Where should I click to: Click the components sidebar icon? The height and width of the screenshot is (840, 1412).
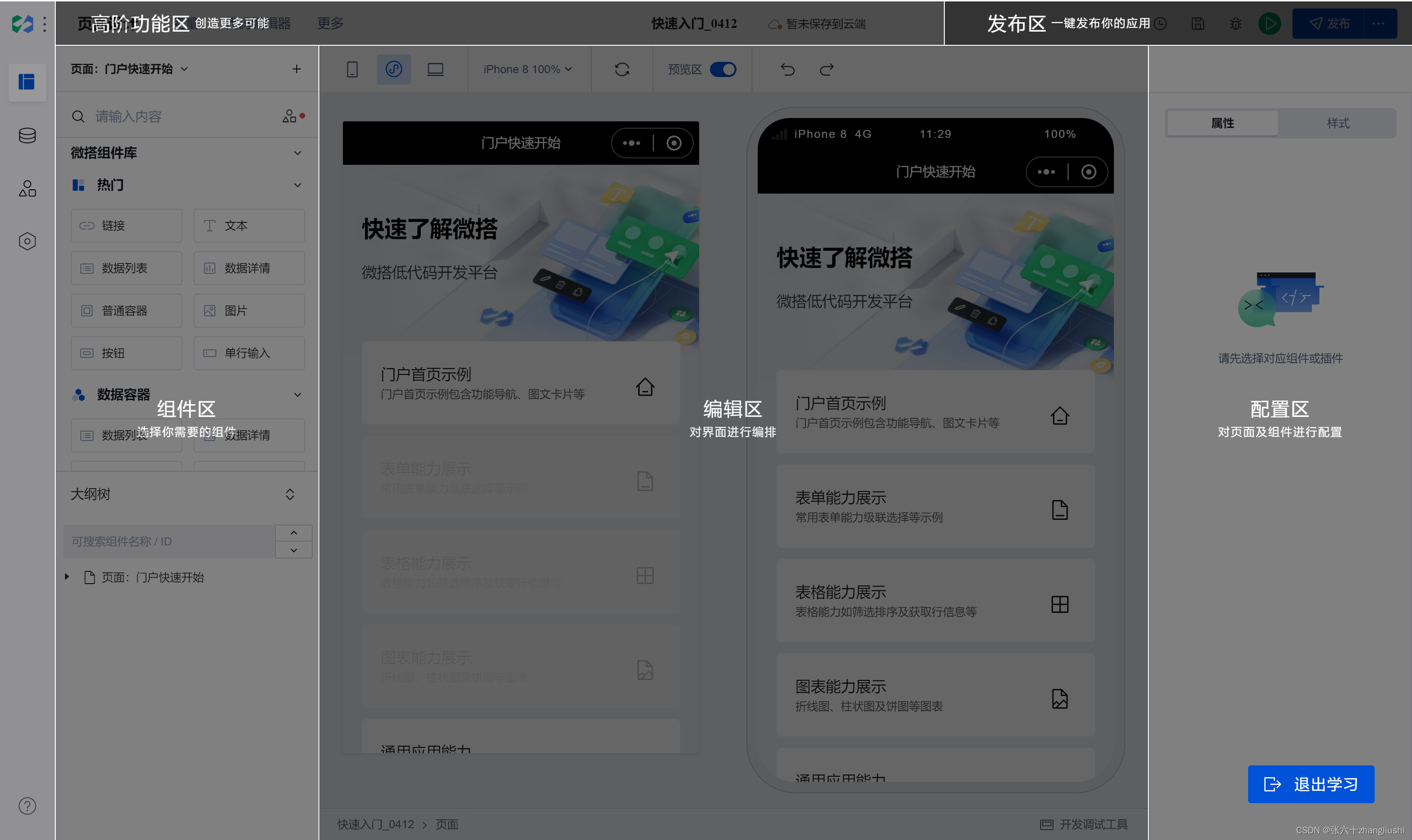point(27,188)
